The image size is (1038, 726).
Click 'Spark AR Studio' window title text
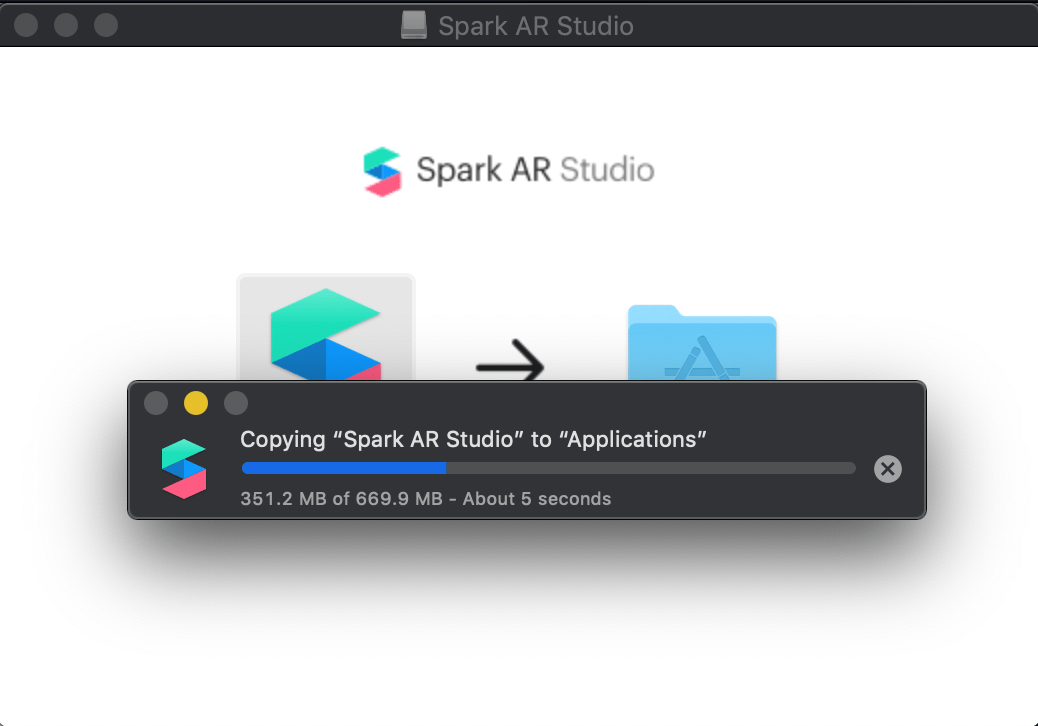(535, 25)
